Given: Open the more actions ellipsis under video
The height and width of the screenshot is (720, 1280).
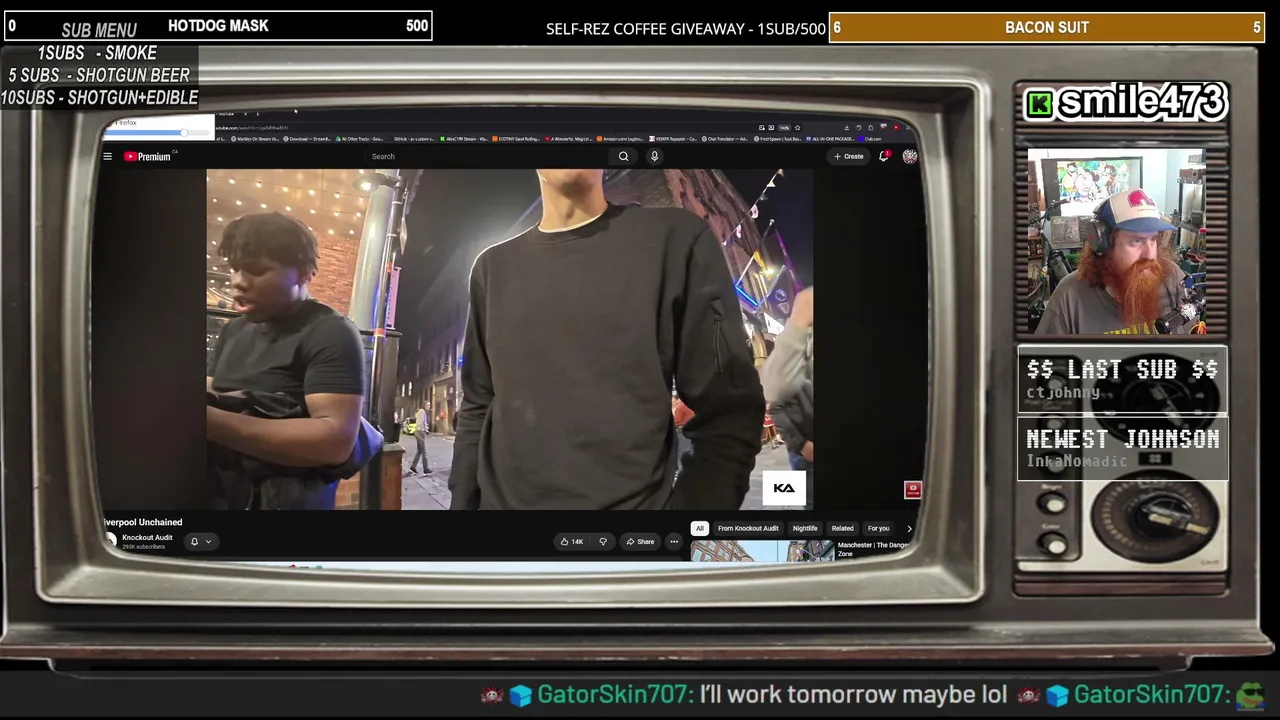Looking at the screenshot, I should click(674, 542).
